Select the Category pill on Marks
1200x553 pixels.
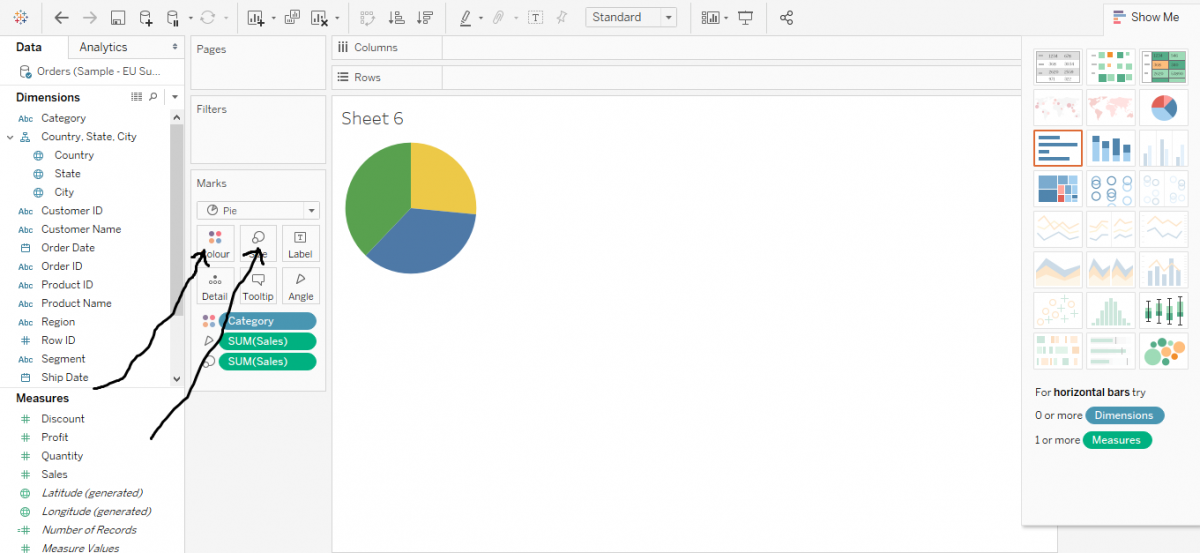click(x=267, y=321)
